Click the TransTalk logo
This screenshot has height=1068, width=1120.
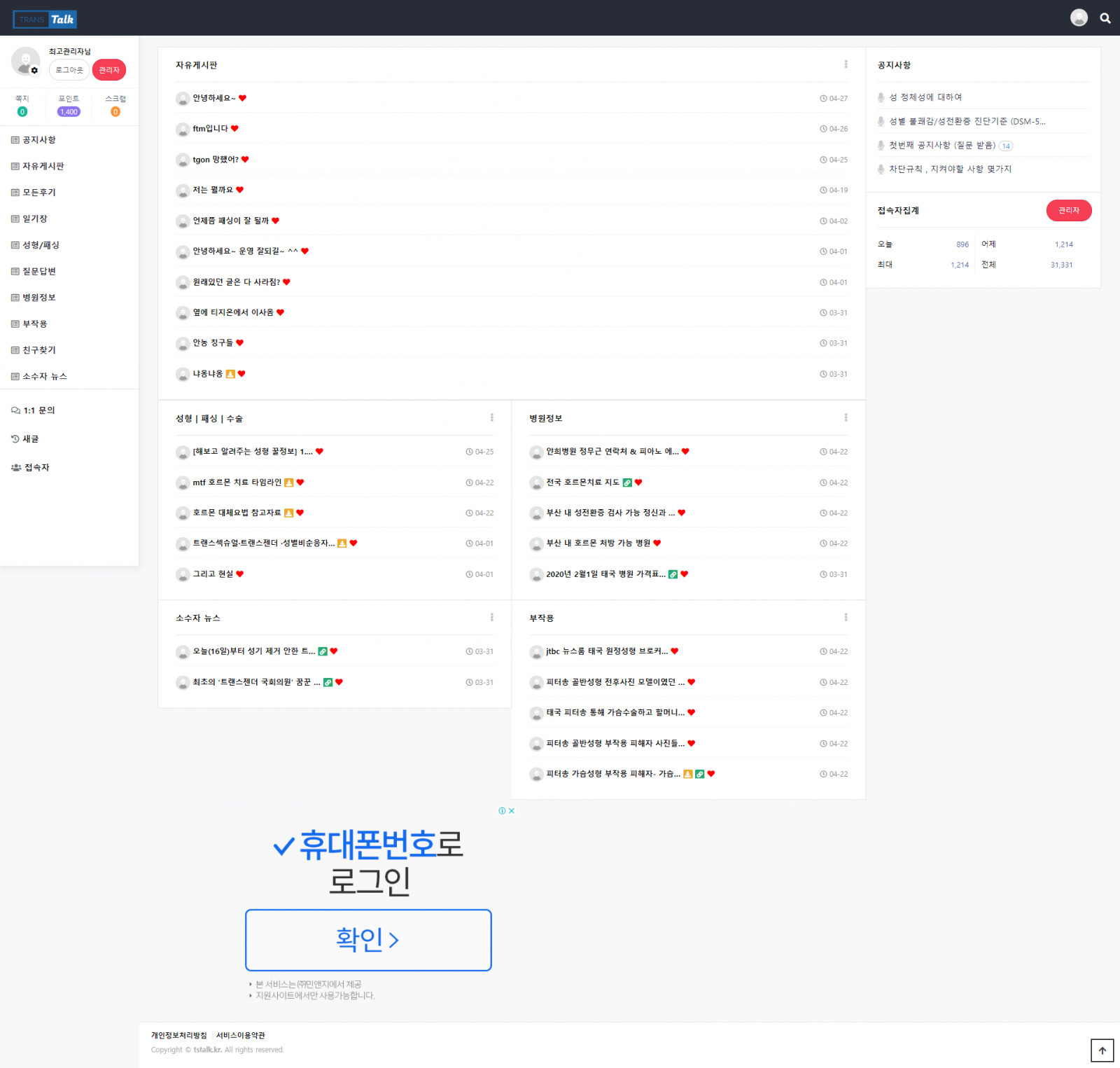pos(45,20)
